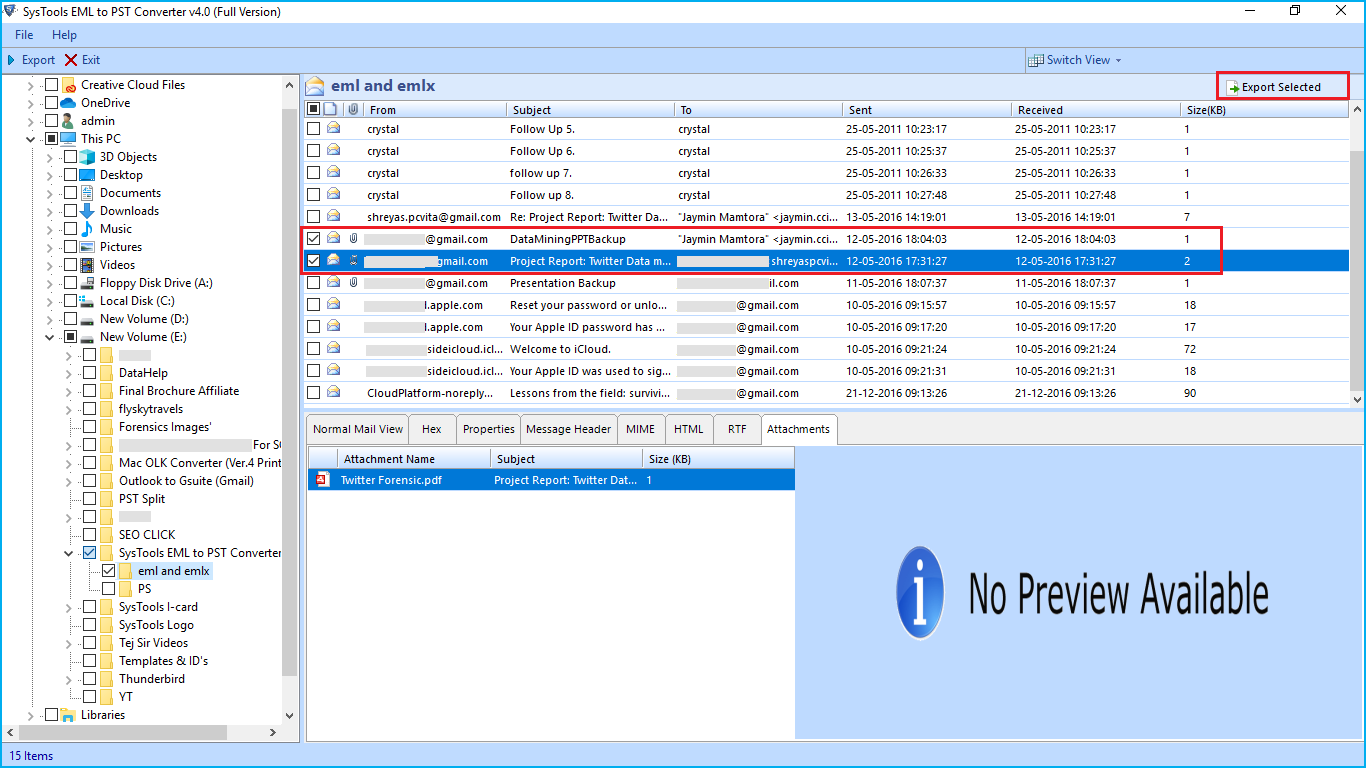
Task: Switch to the Normal Mail View tab
Action: (358, 429)
